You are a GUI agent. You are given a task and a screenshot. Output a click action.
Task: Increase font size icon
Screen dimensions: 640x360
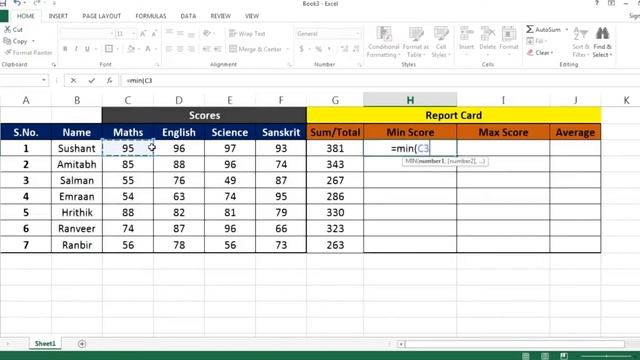coord(143,34)
